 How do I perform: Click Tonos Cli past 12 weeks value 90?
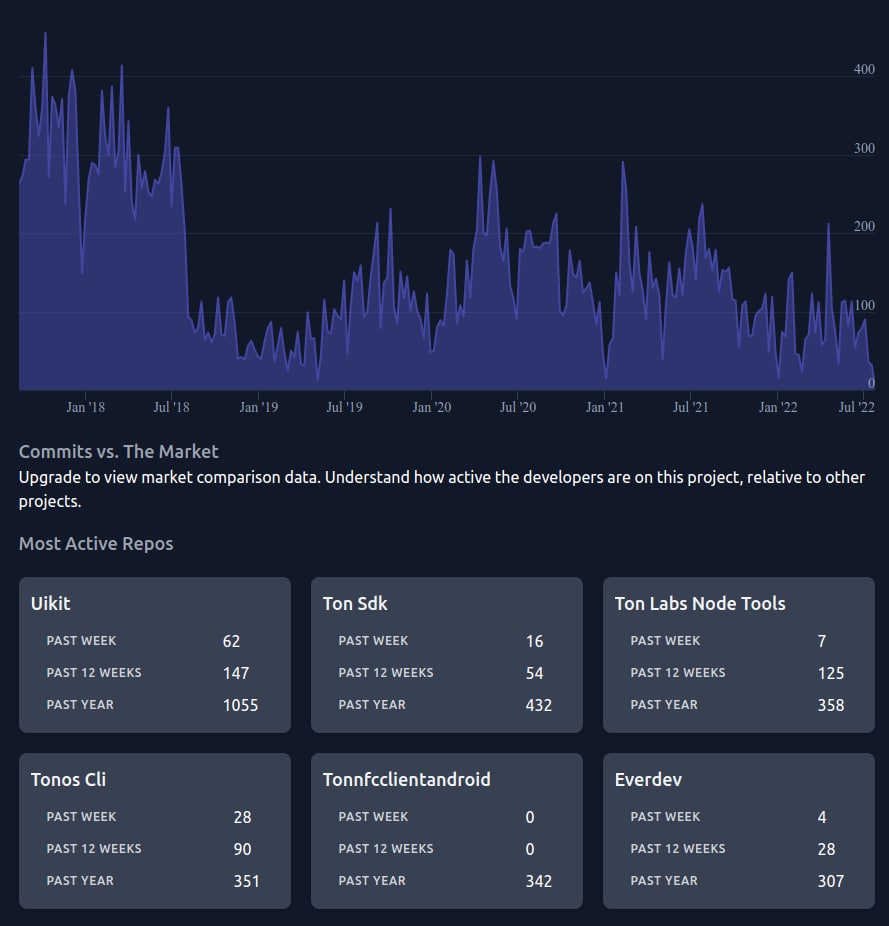click(242, 849)
